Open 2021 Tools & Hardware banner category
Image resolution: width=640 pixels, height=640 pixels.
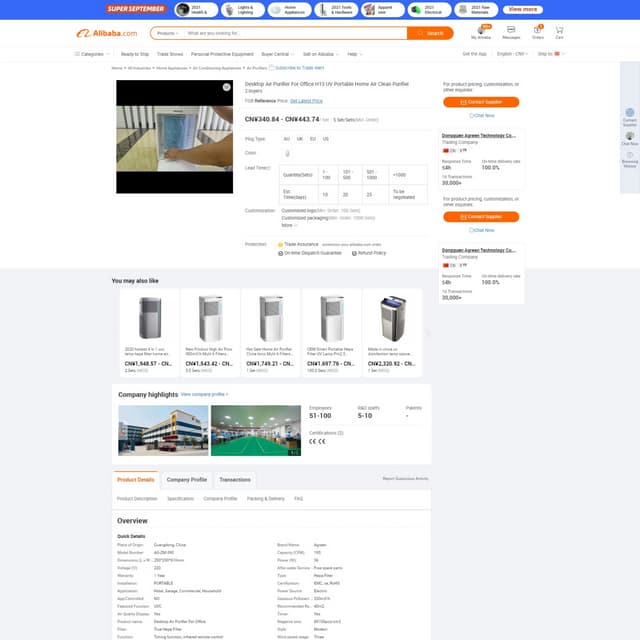tap(336, 9)
